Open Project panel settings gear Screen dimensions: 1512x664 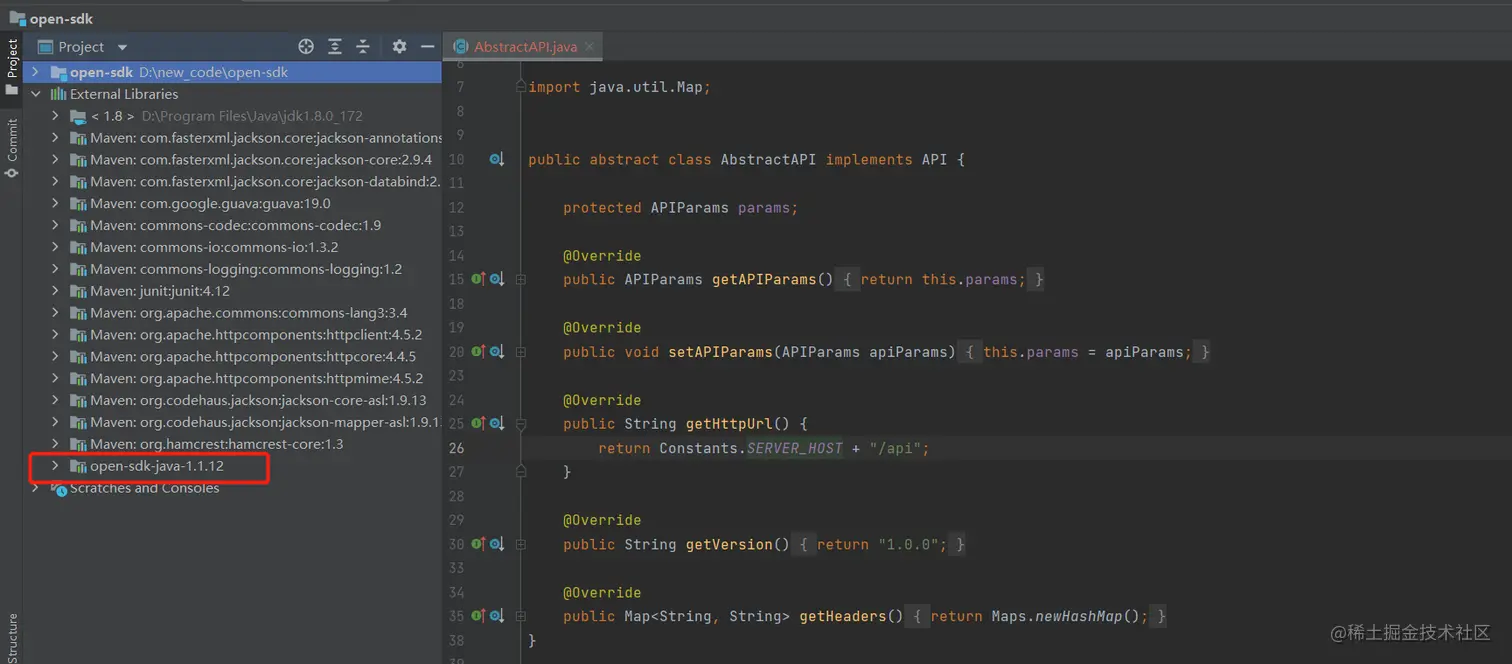tap(399, 47)
